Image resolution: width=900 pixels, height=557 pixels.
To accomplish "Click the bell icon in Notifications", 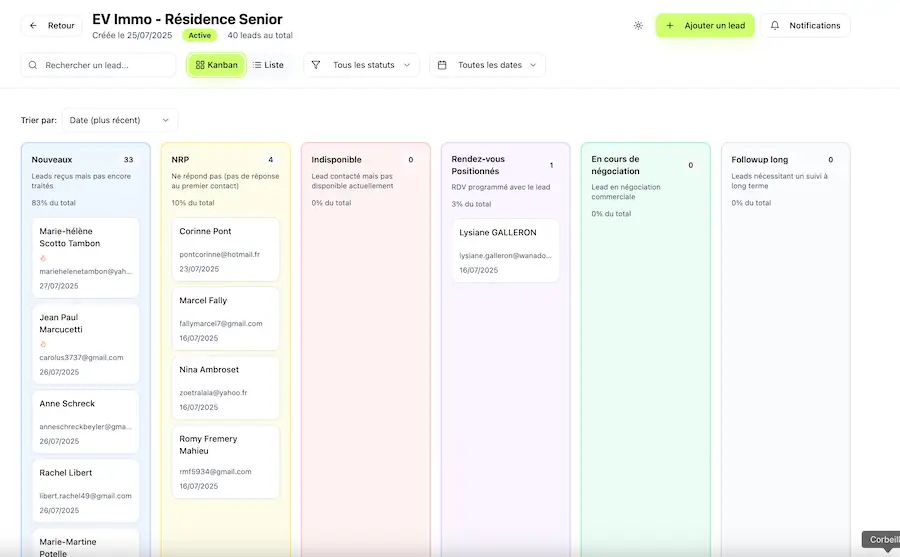I will [x=775, y=26].
